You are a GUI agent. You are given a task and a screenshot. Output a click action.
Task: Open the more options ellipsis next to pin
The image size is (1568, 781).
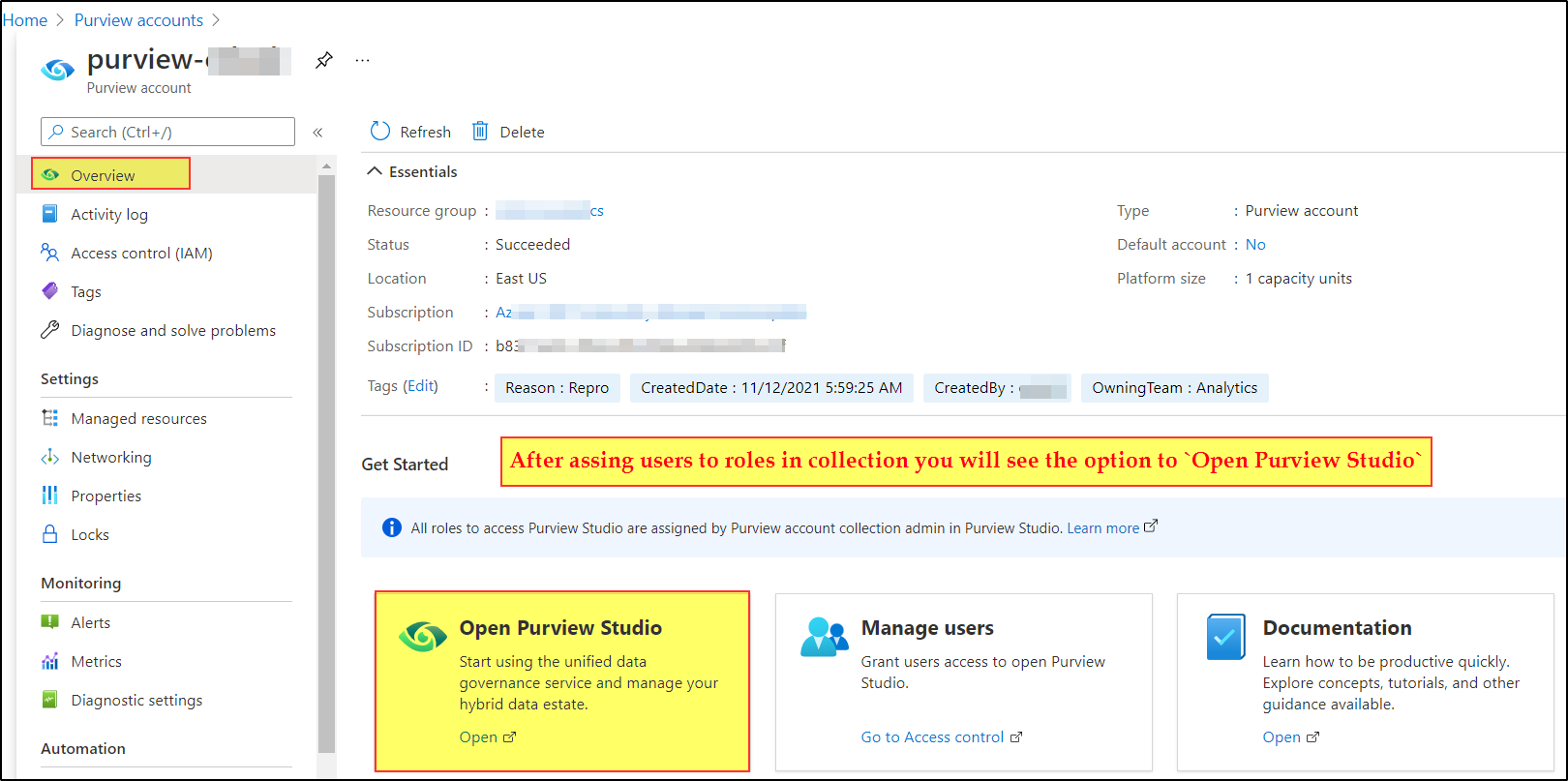(362, 60)
